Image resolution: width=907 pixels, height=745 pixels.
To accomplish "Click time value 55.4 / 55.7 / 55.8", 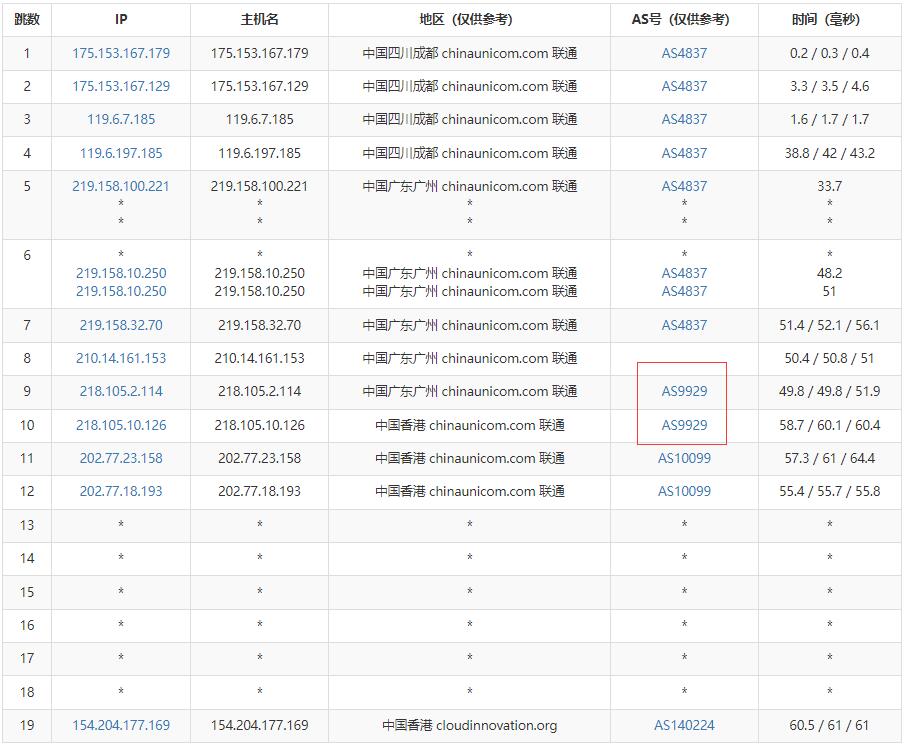I will click(829, 491).
